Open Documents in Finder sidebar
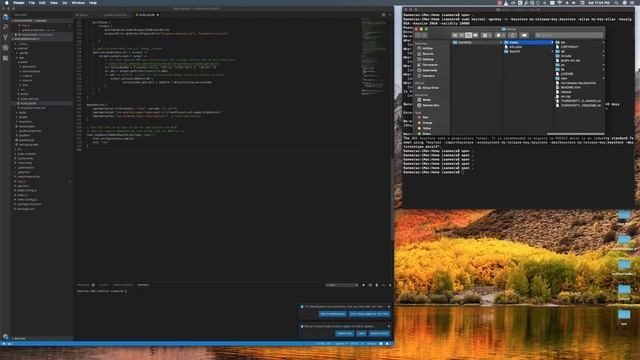This screenshot has width=640, height=360. 430,65
